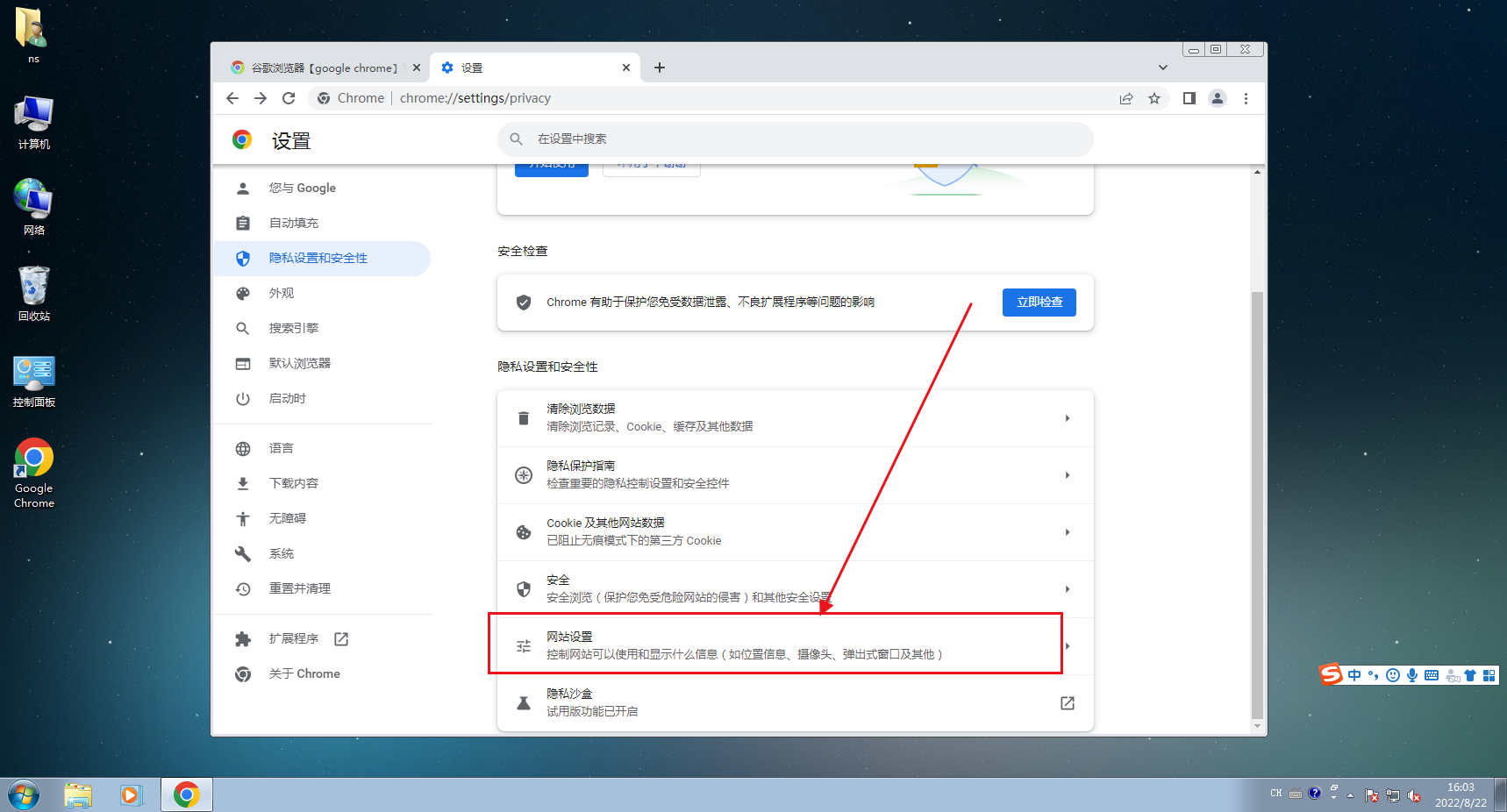Select the Sogou voice input microphone icon
The height and width of the screenshot is (812, 1507).
1412,675
